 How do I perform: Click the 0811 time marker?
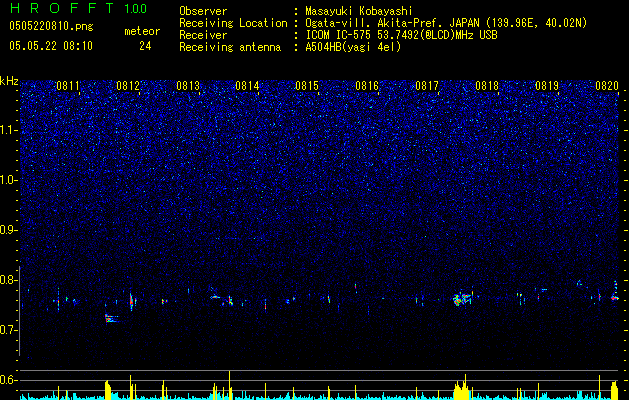(x=68, y=86)
